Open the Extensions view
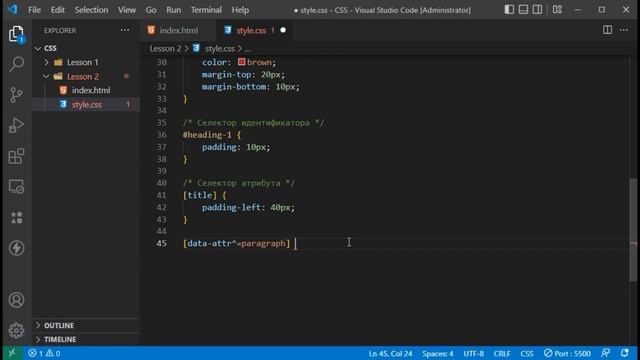640x360 pixels. coord(16,156)
